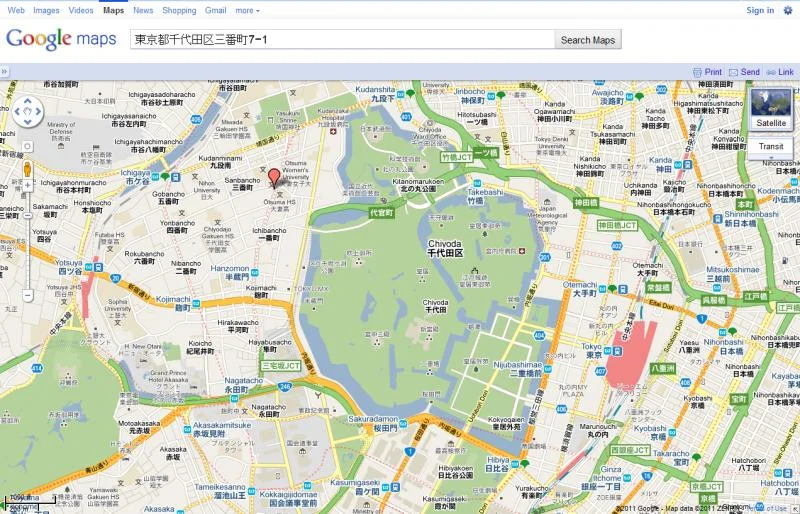Click the Kudanzaka Hospital red cross icon
The image size is (800, 514).
[x=334, y=132]
